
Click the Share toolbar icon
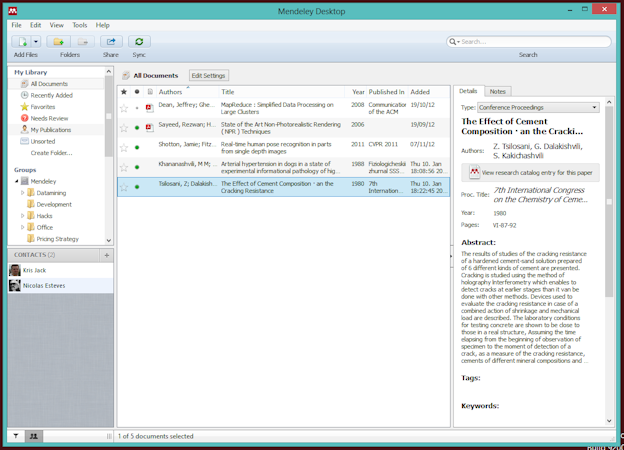click(x=111, y=41)
